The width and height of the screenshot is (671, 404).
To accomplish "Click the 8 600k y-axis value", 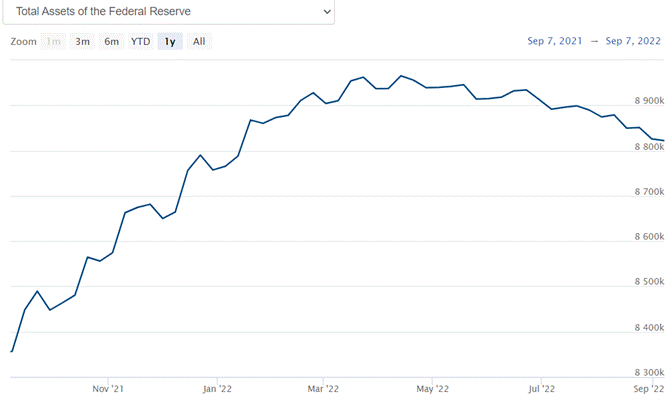I will [649, 237].
